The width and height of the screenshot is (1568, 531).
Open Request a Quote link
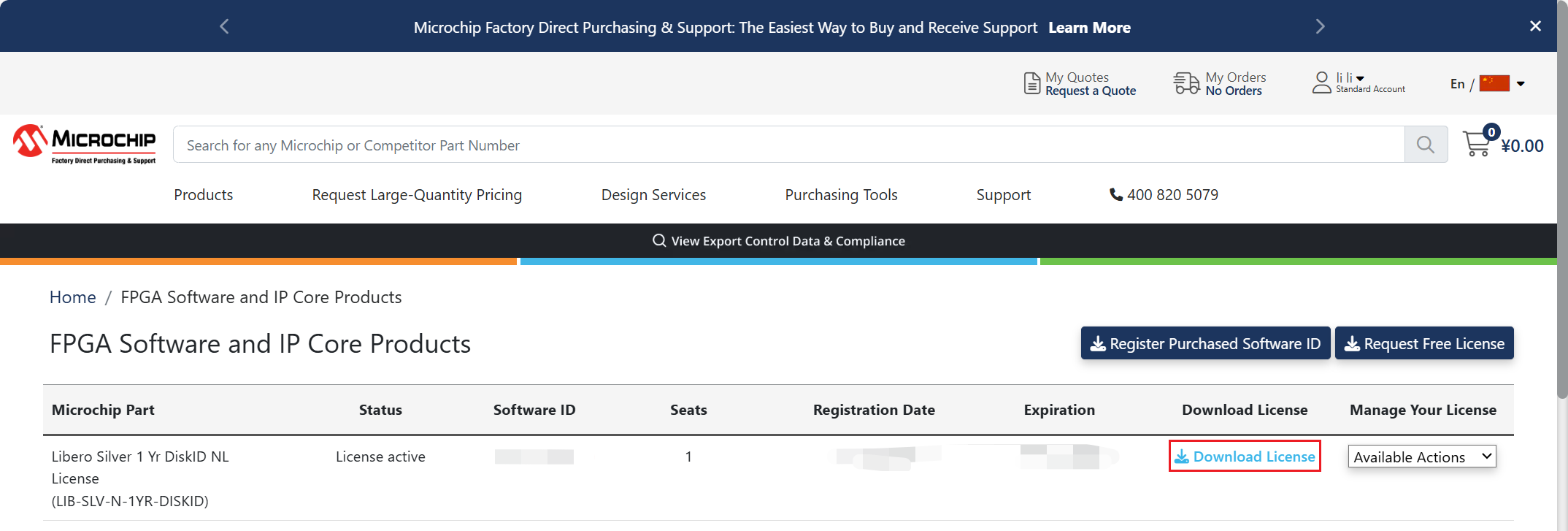click(x=1091, y=91)
